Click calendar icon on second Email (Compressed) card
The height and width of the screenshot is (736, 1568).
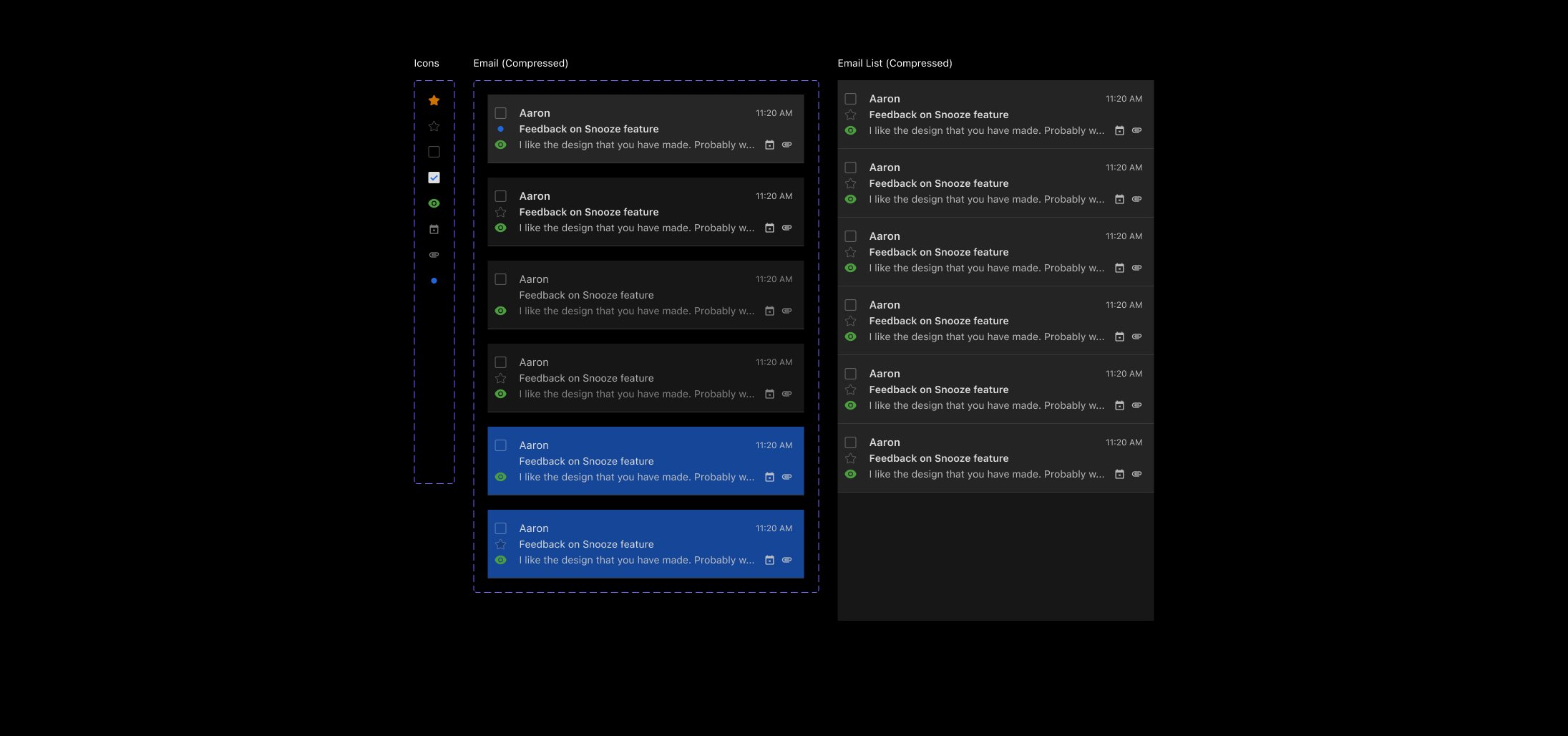tap(769, 228)
